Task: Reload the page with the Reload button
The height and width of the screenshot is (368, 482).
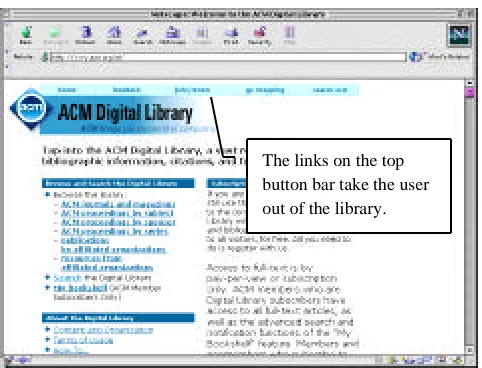Action: tap(85, 35)
